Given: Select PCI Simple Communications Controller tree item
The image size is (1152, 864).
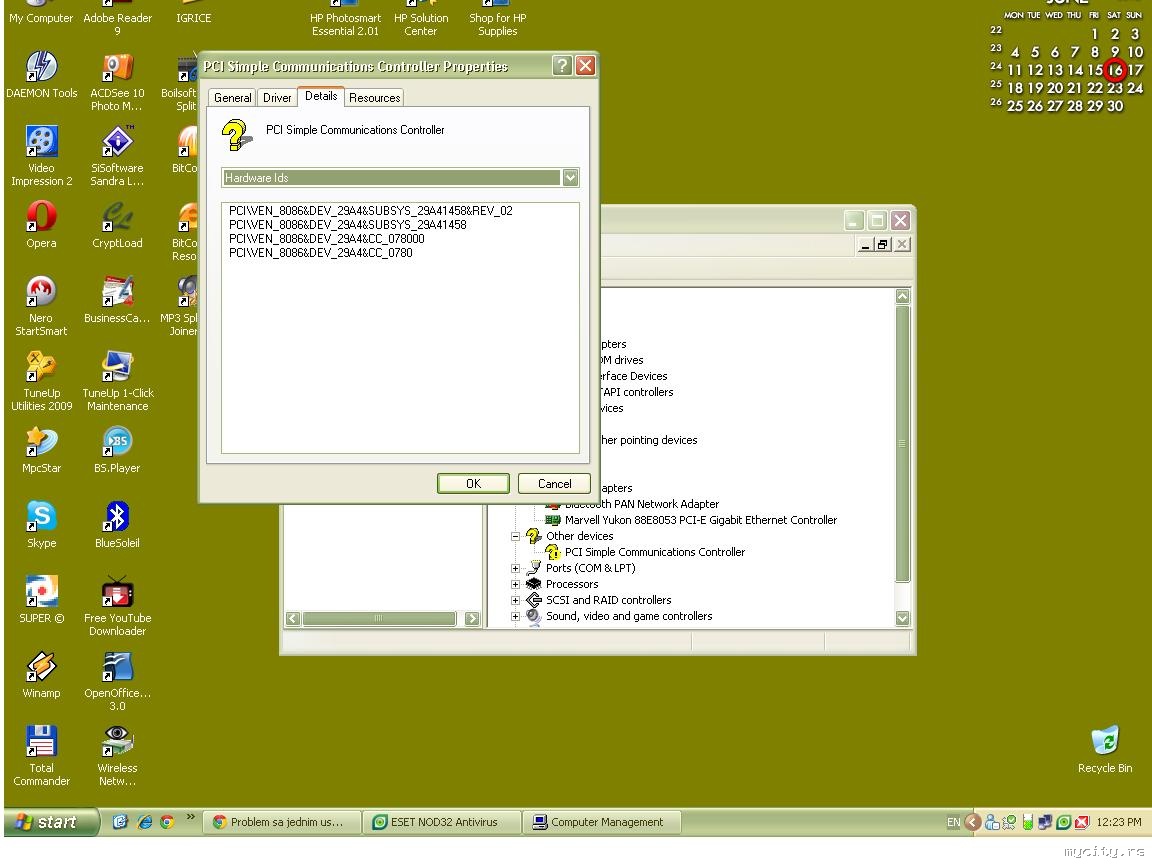Looking at the screenshot, I should pos(655,552).
